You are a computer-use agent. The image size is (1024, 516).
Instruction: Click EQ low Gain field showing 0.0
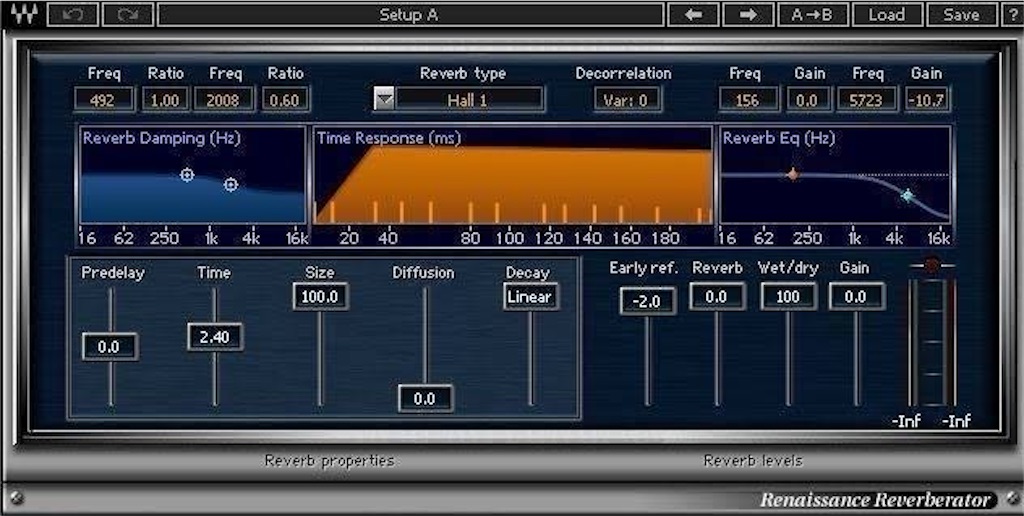point(808,100)
